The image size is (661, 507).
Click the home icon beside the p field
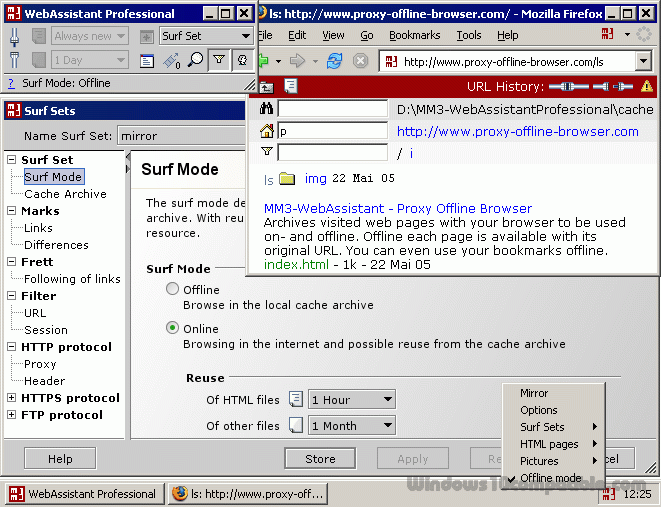tap(266, 131)
